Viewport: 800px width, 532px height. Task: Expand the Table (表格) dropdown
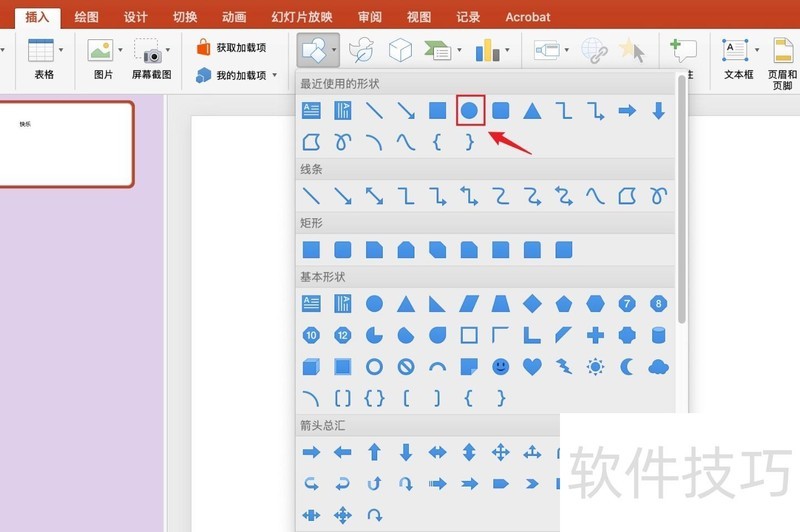(60, 49)
